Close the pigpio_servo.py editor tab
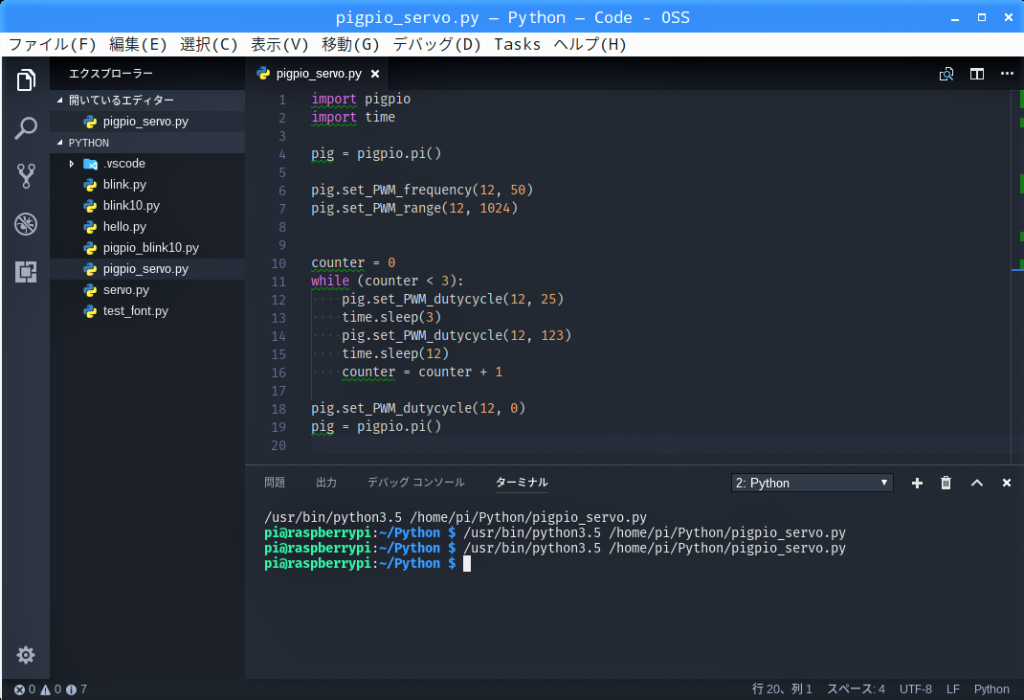Screen dimensions: 1024x700 (375, 74)
